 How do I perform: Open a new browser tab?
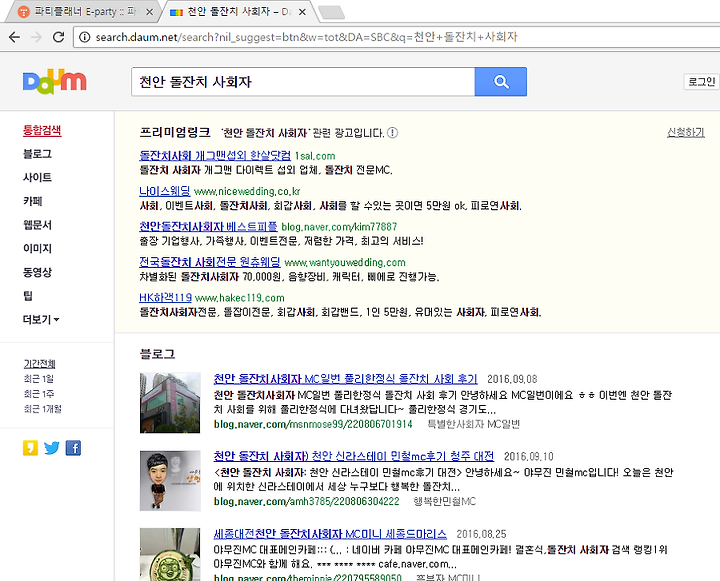pos(332,12)
